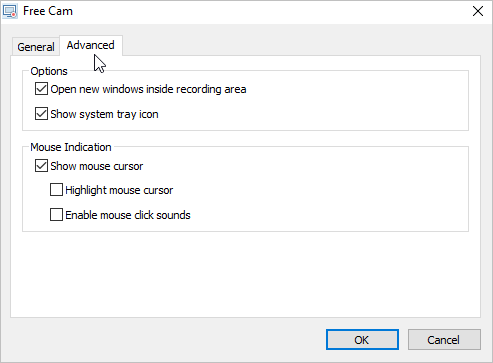
Task: Click the 'Enable mouse click sounds' label text
Action: tap(128, 215)
